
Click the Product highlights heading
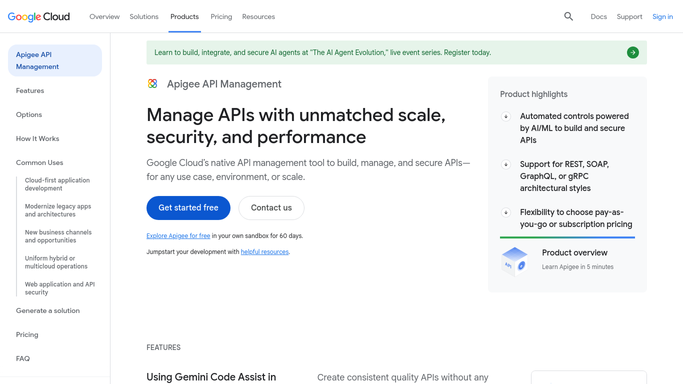pos(534,94)
